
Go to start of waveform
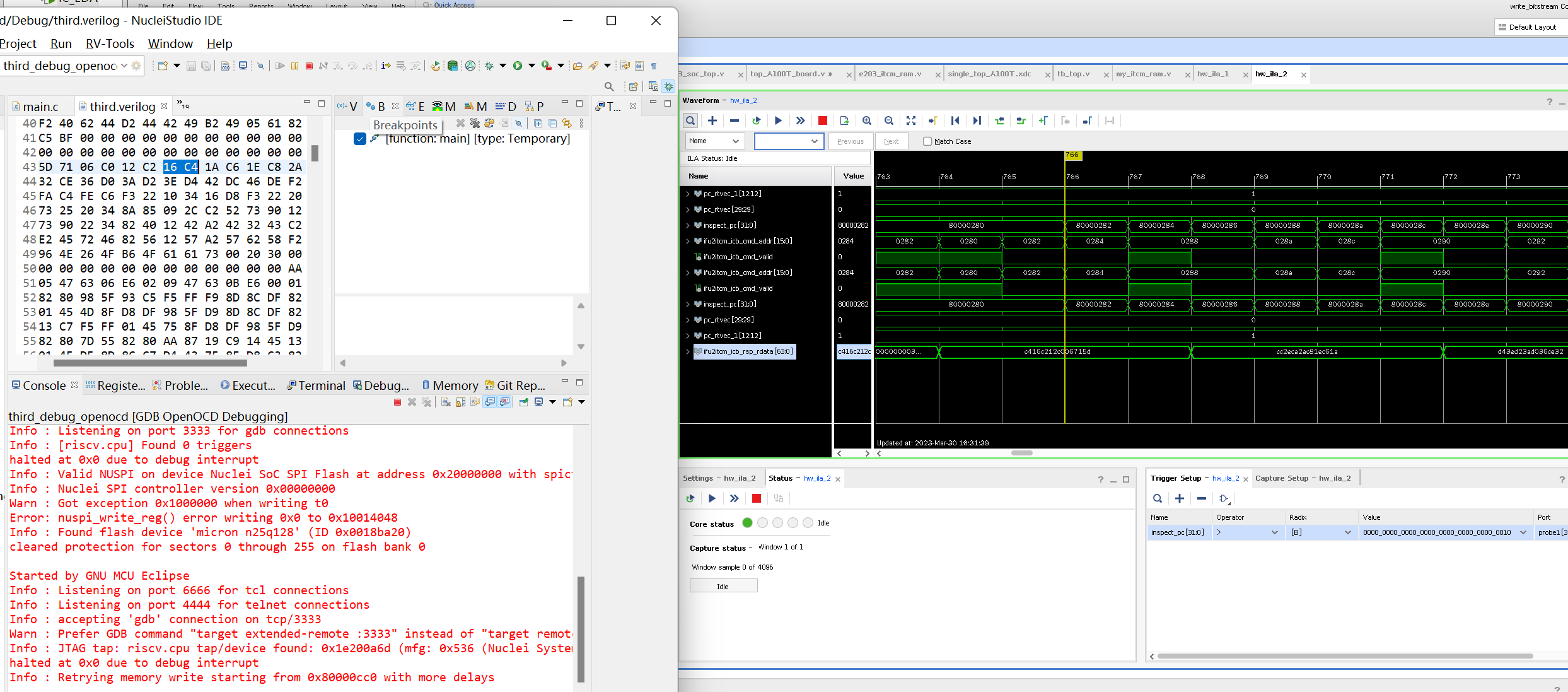(x=955, y=120)
